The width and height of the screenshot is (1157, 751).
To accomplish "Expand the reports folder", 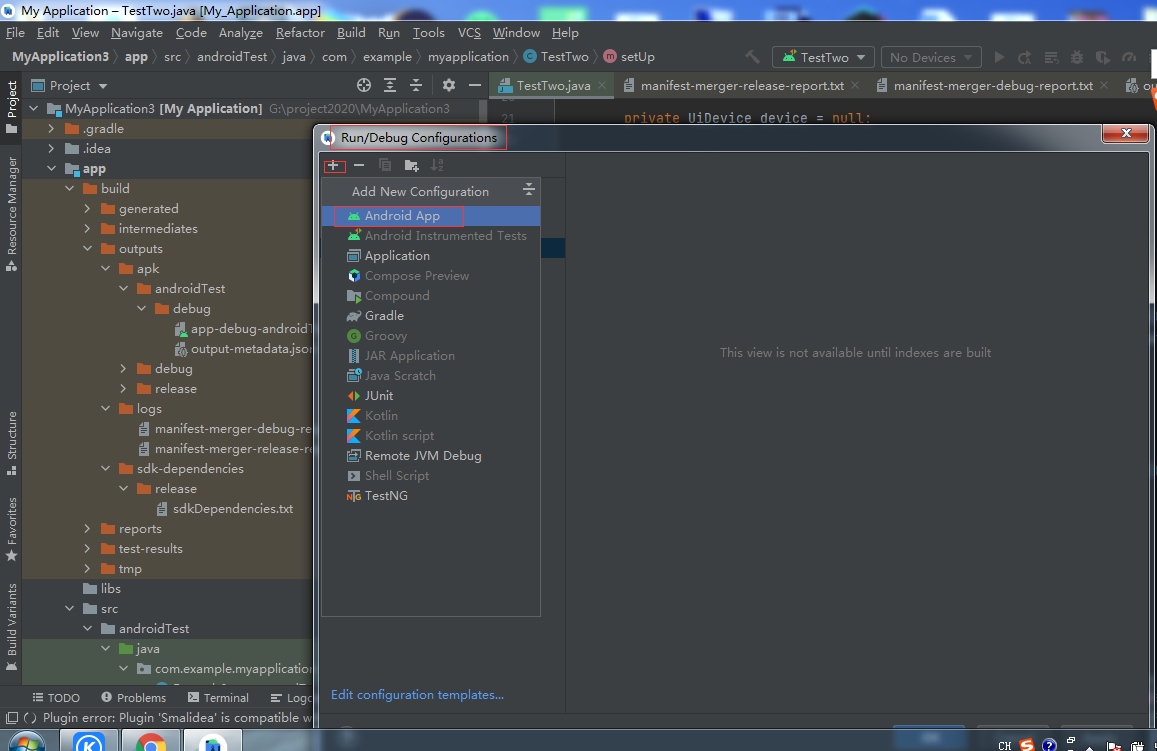I will click(87, 528).
